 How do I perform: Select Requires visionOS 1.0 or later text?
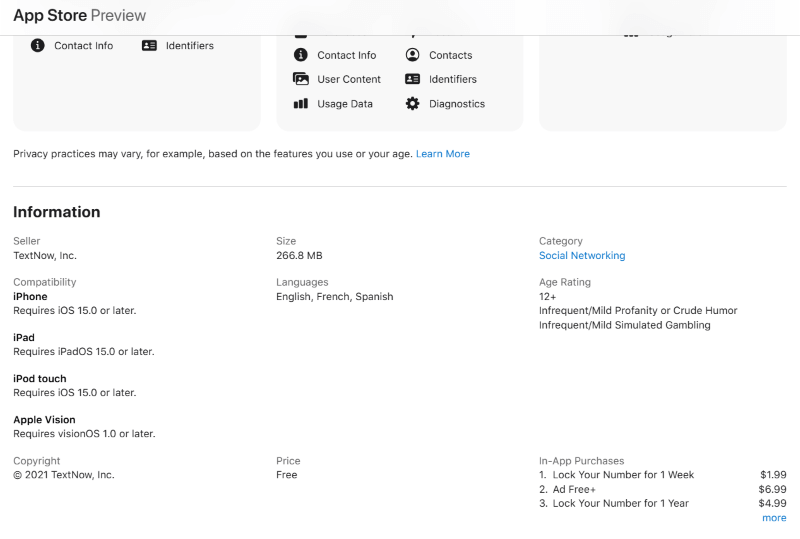pos(84,434)
